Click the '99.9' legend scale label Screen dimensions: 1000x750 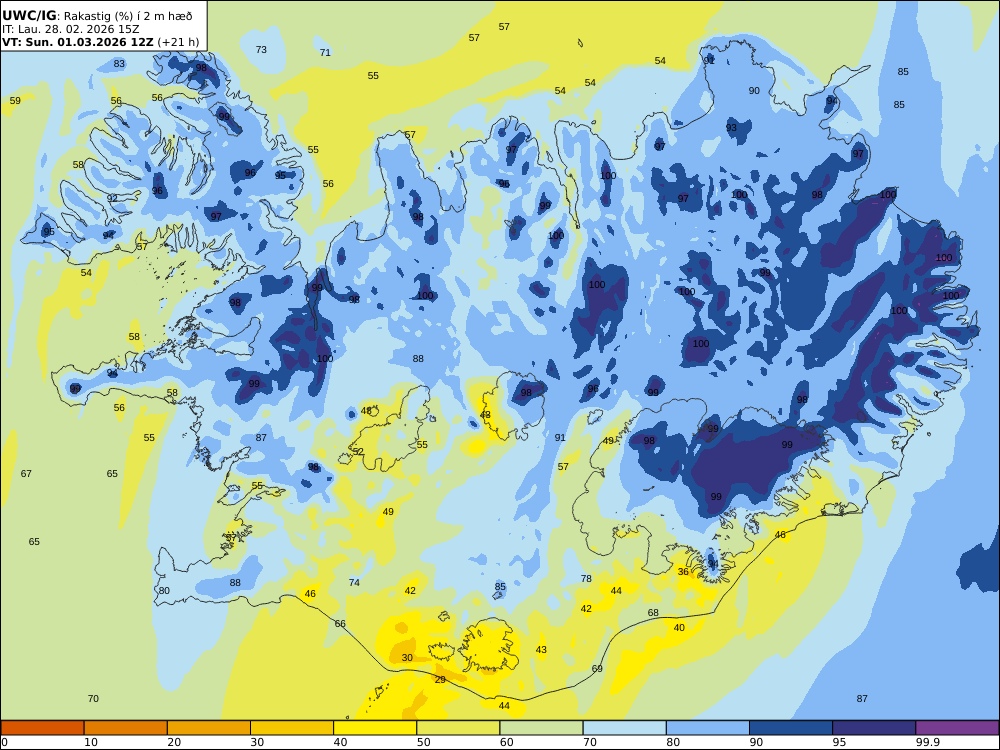(927, 742)
